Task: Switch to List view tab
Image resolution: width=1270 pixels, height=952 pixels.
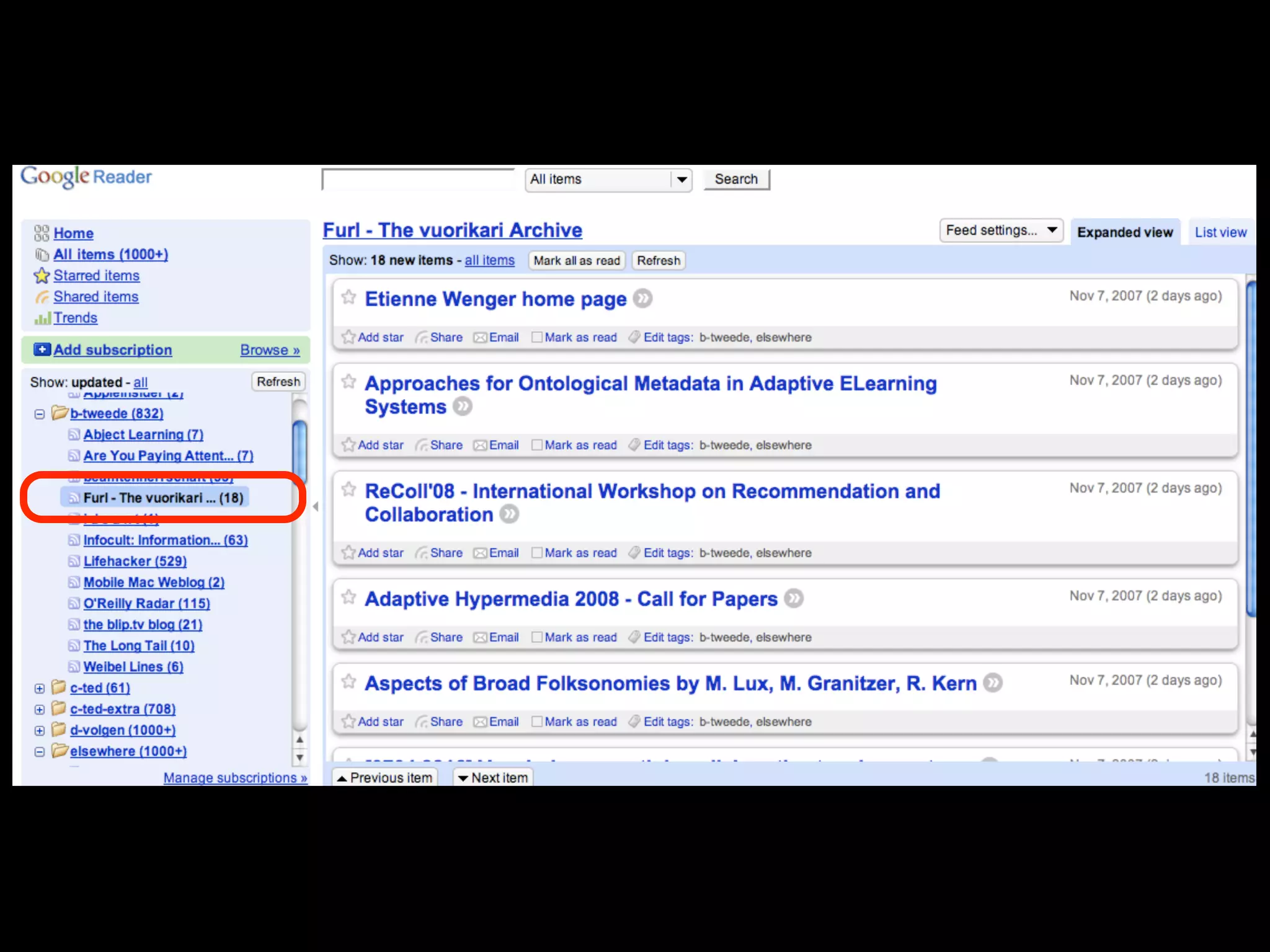Action: [1220, 232]
